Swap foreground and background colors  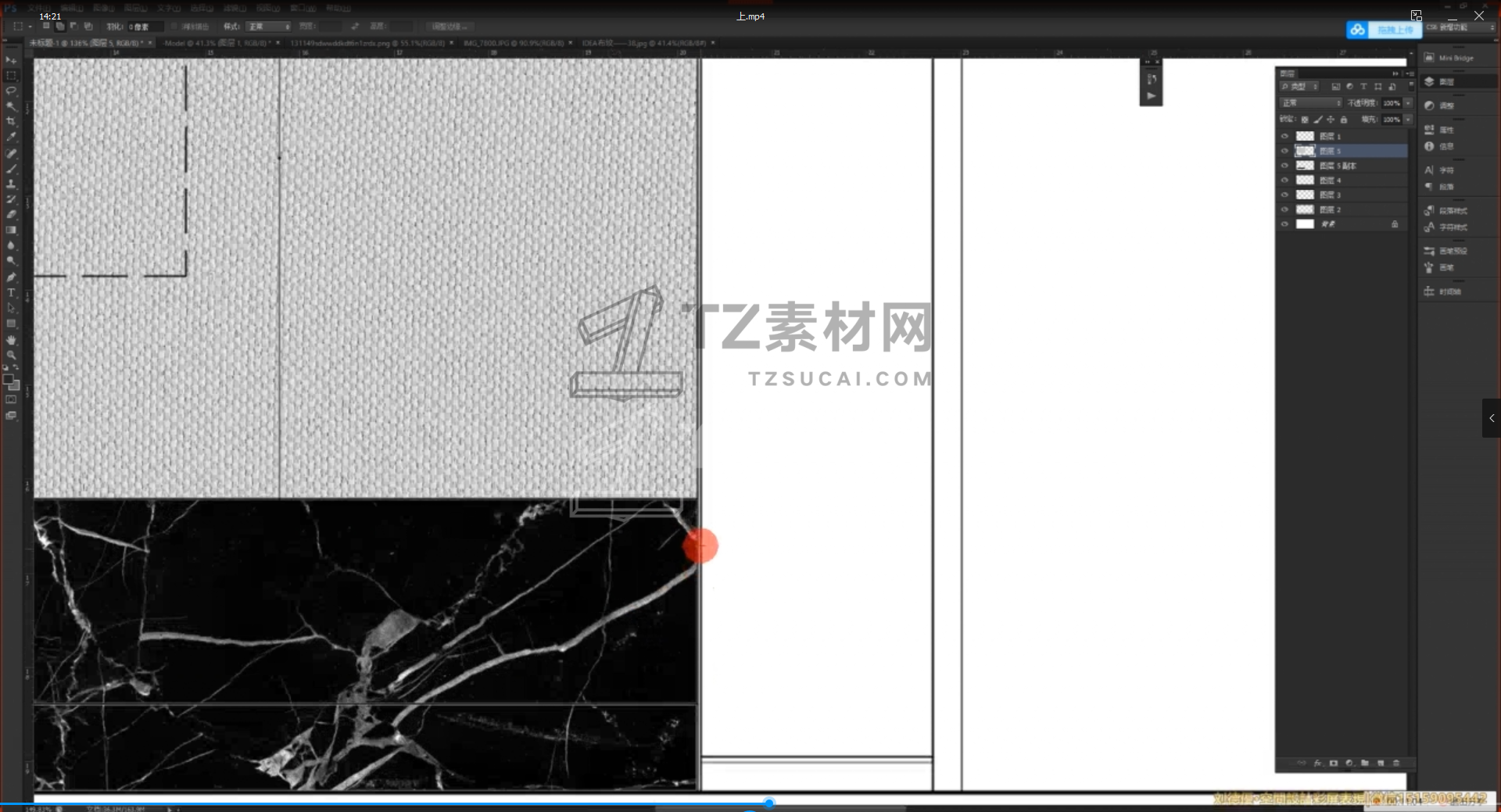16,367
